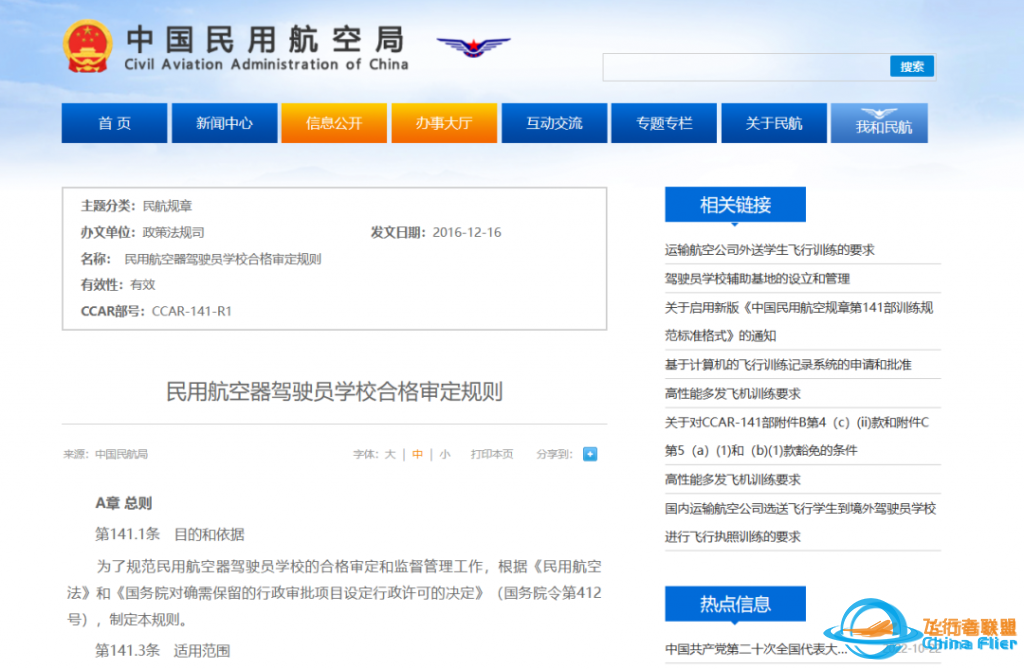1024x669 pixels.
Task: Set font size to 小
Action: click(444, 454)
